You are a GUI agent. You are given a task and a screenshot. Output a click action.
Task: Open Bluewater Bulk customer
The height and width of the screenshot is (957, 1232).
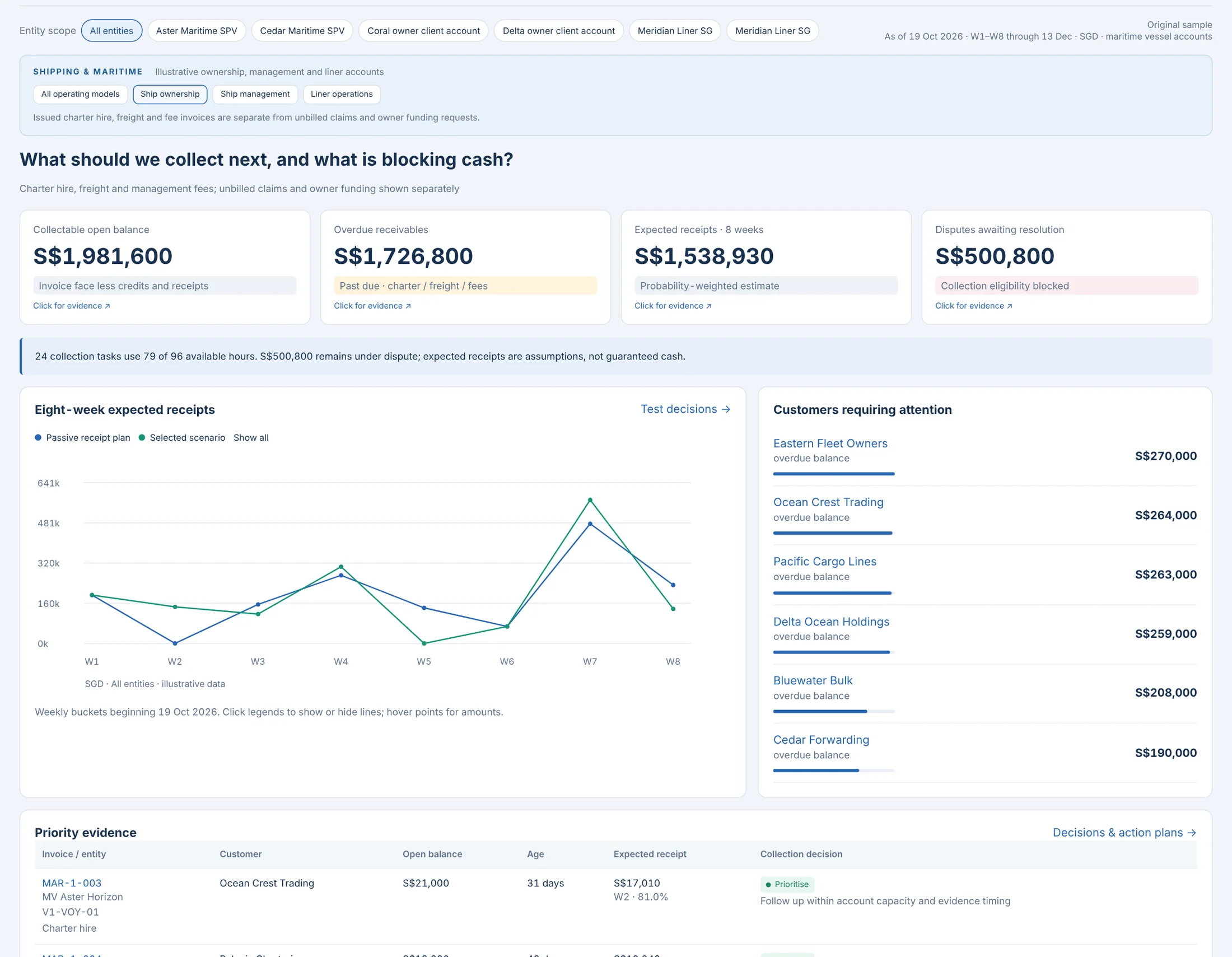coord(813,680)
